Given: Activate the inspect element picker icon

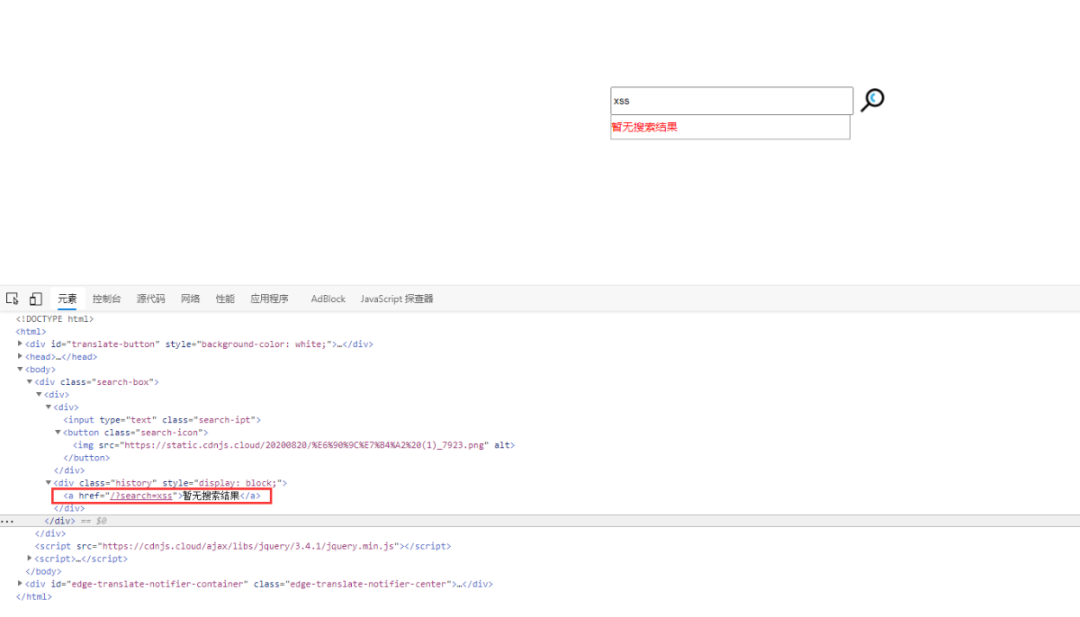Looking at the screenshot, I should tap(12, 299).
